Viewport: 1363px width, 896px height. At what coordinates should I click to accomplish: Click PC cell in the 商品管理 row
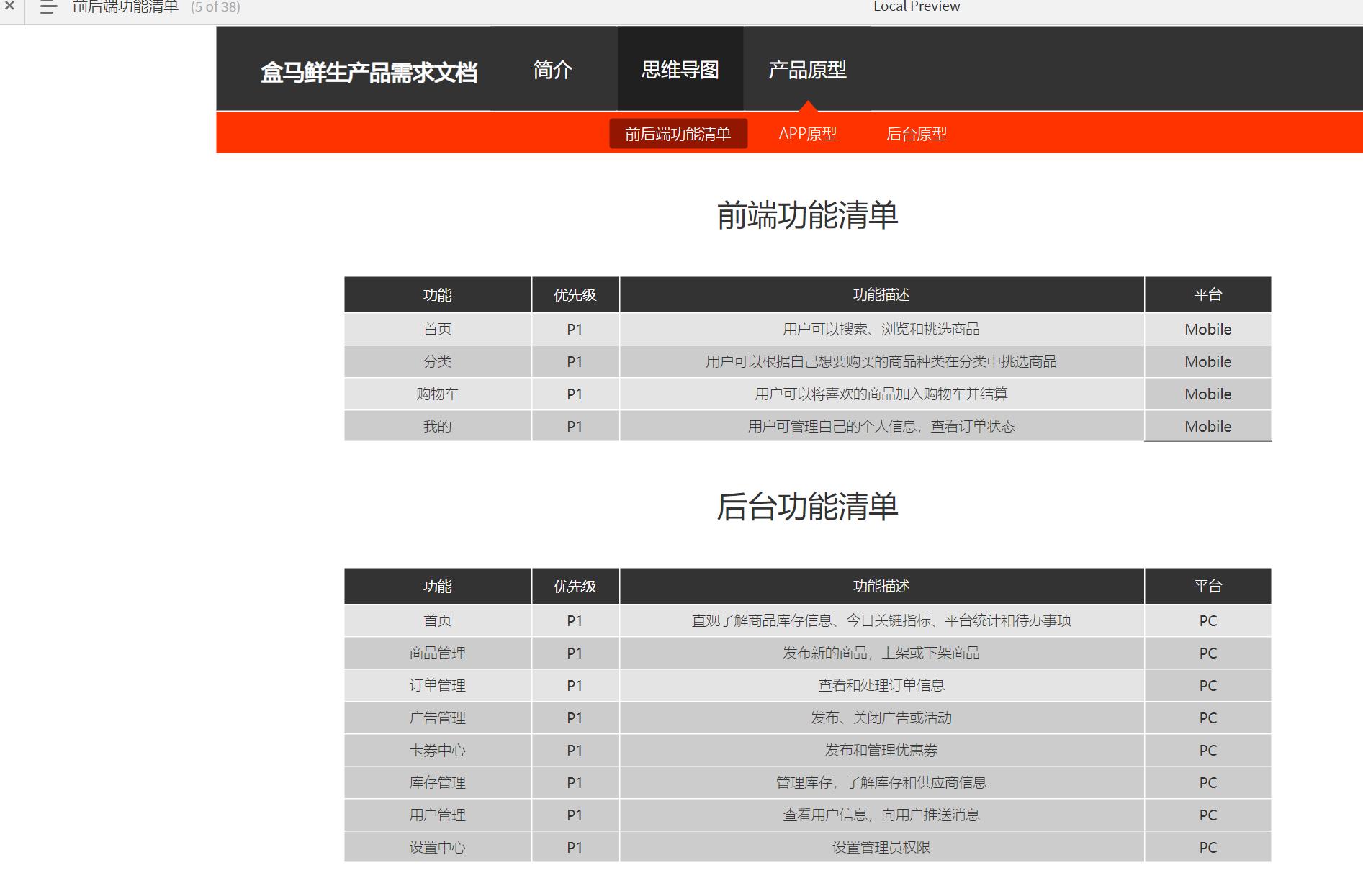(1208, 653)
